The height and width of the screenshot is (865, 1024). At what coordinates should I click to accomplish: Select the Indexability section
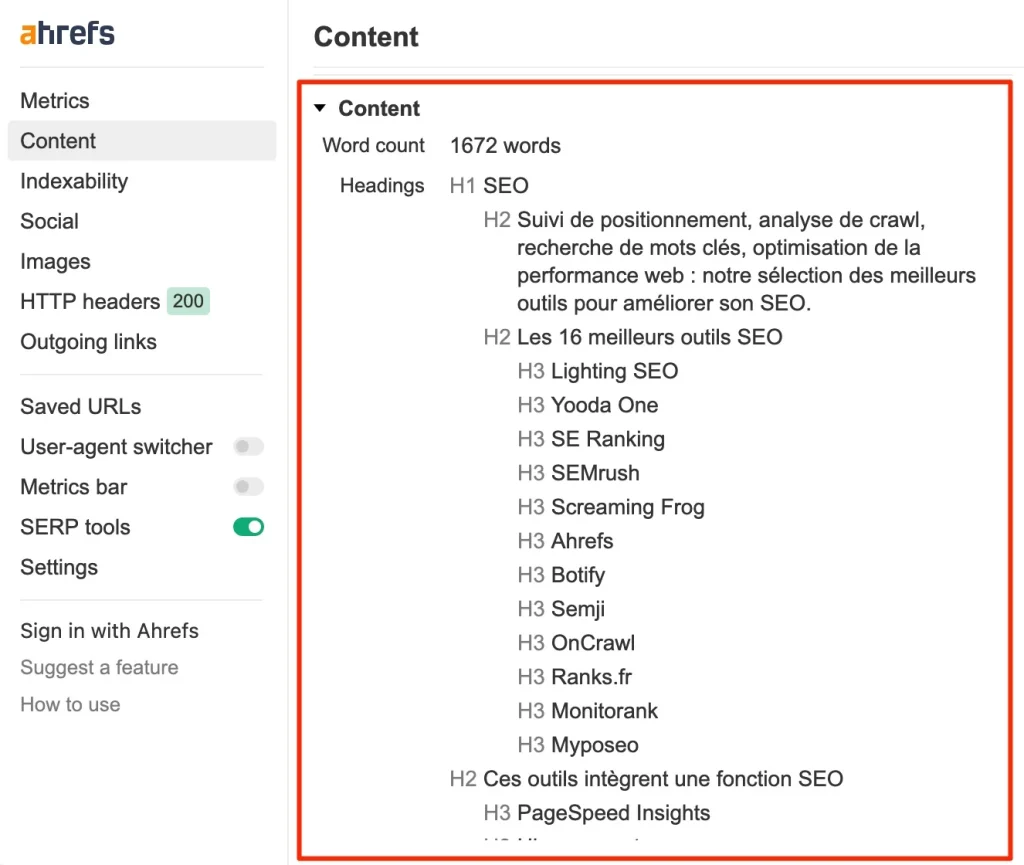(x=74, y=181)
